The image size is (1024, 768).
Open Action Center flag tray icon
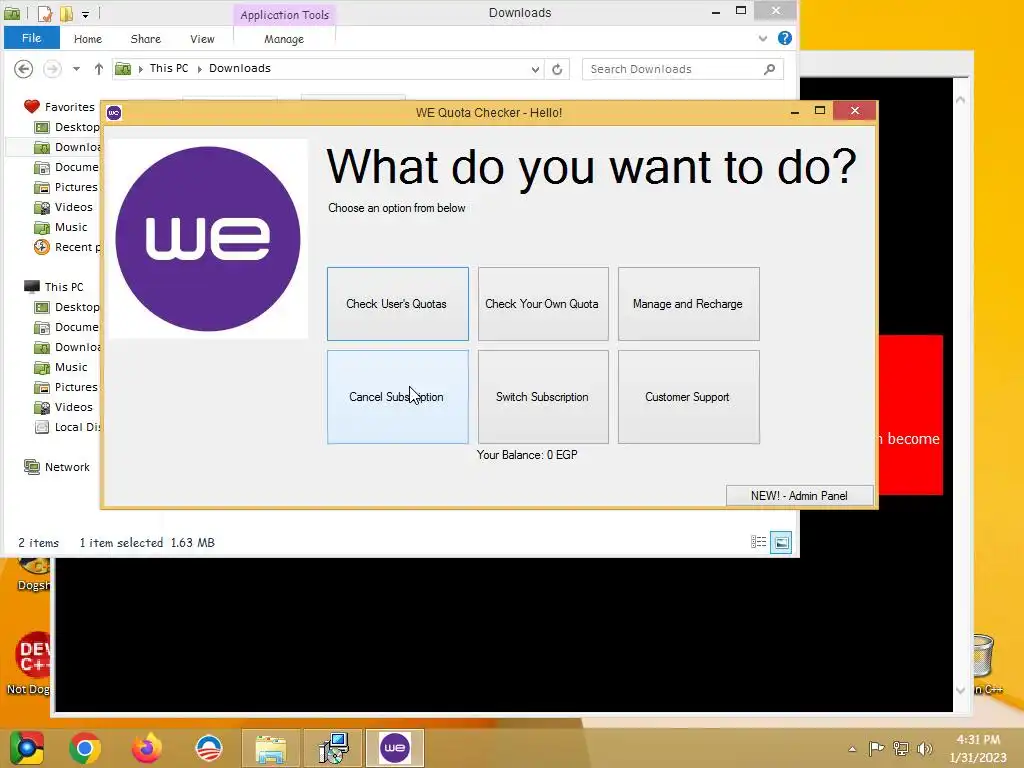876,749
